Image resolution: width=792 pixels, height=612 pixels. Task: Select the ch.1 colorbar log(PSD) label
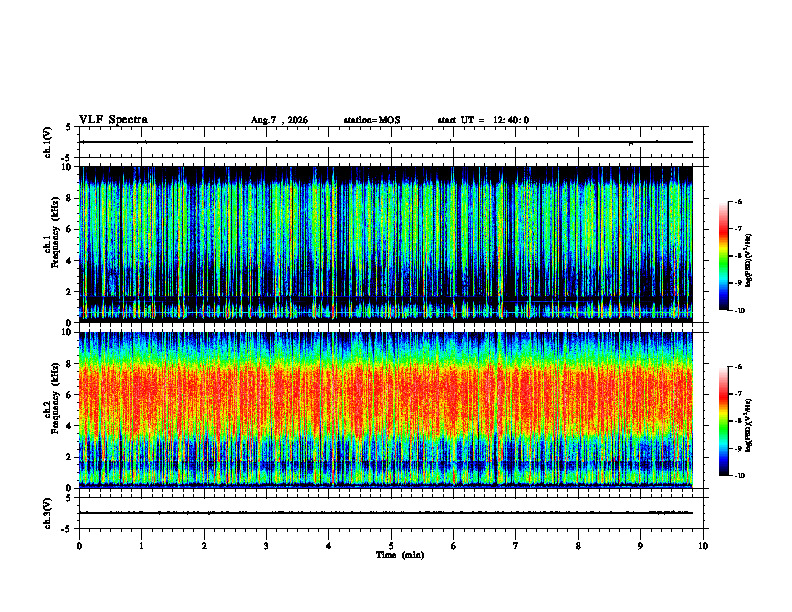[749, 260]
